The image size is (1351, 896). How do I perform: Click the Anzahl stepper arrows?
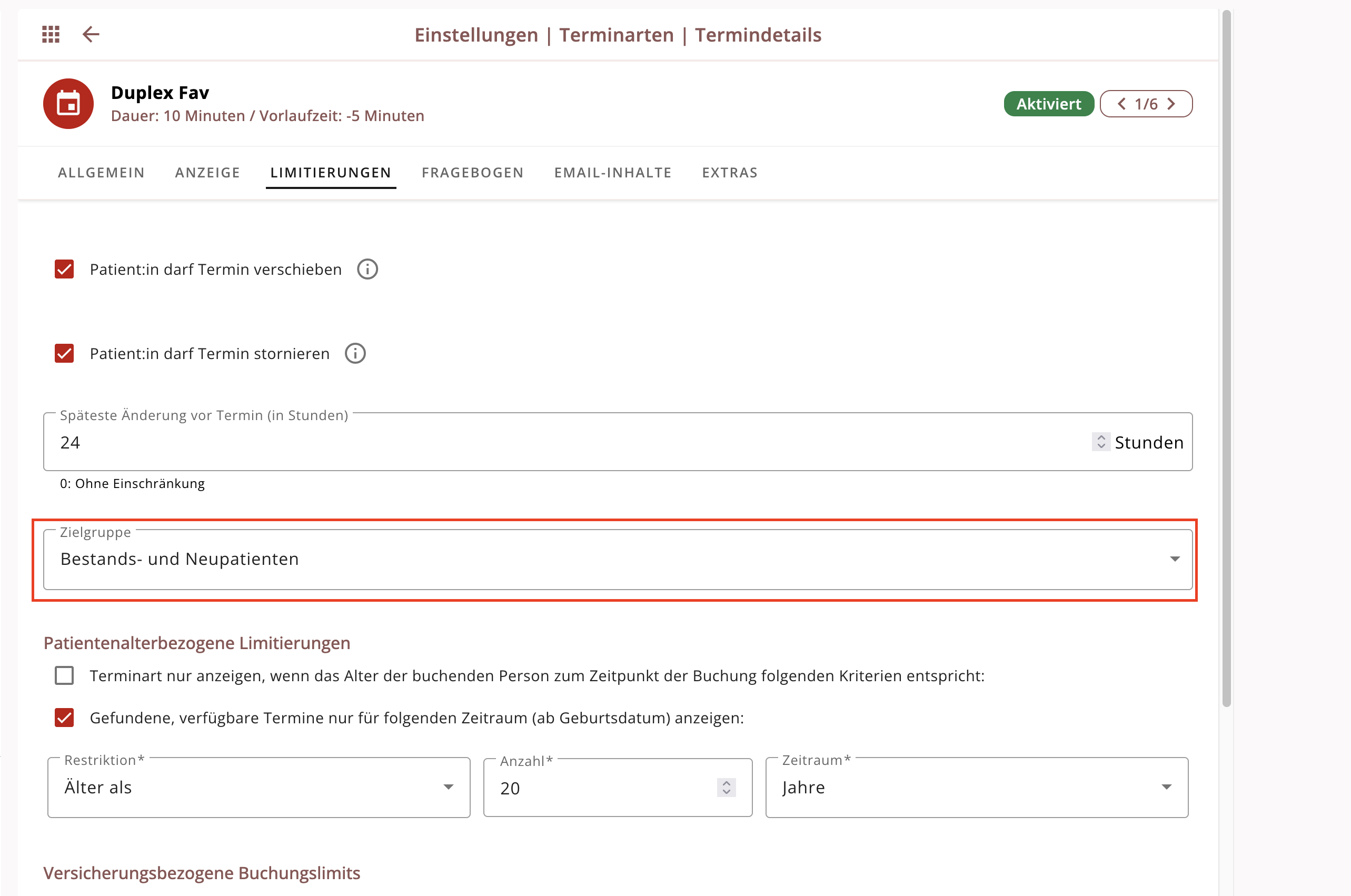pyautogui.click(x=727, y=788)
